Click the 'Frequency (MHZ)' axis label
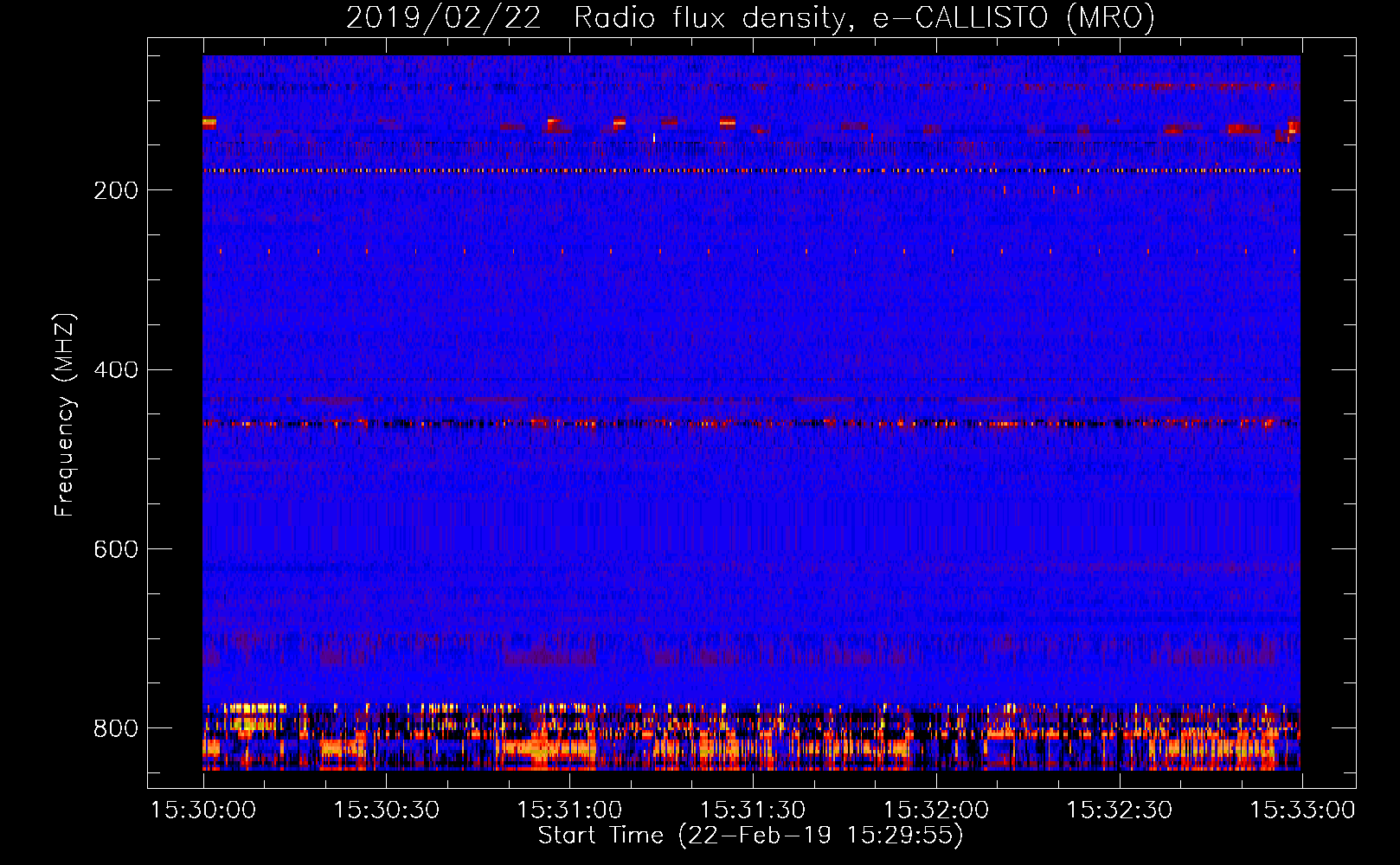Viewport: 1400px width, 865px height. coord(65,415)
